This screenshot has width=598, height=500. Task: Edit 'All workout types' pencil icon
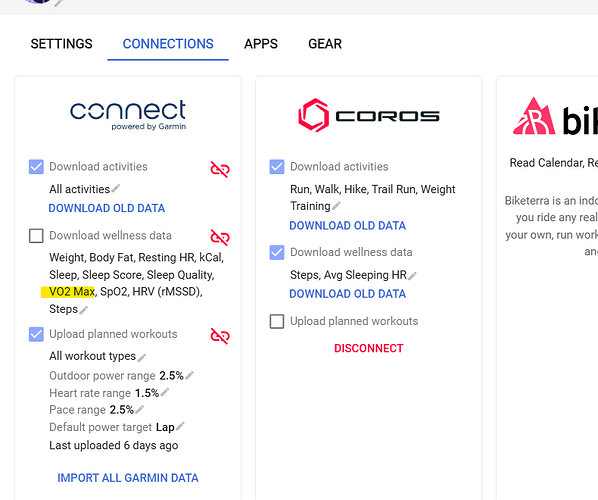141,357
